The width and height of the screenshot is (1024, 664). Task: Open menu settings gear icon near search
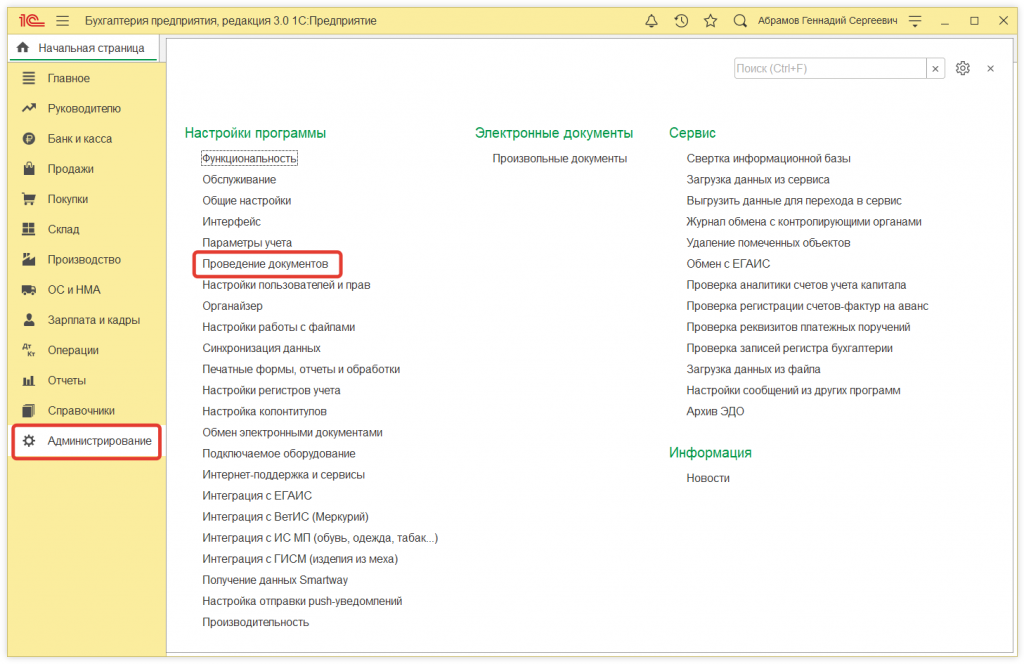tap(962, 68)
